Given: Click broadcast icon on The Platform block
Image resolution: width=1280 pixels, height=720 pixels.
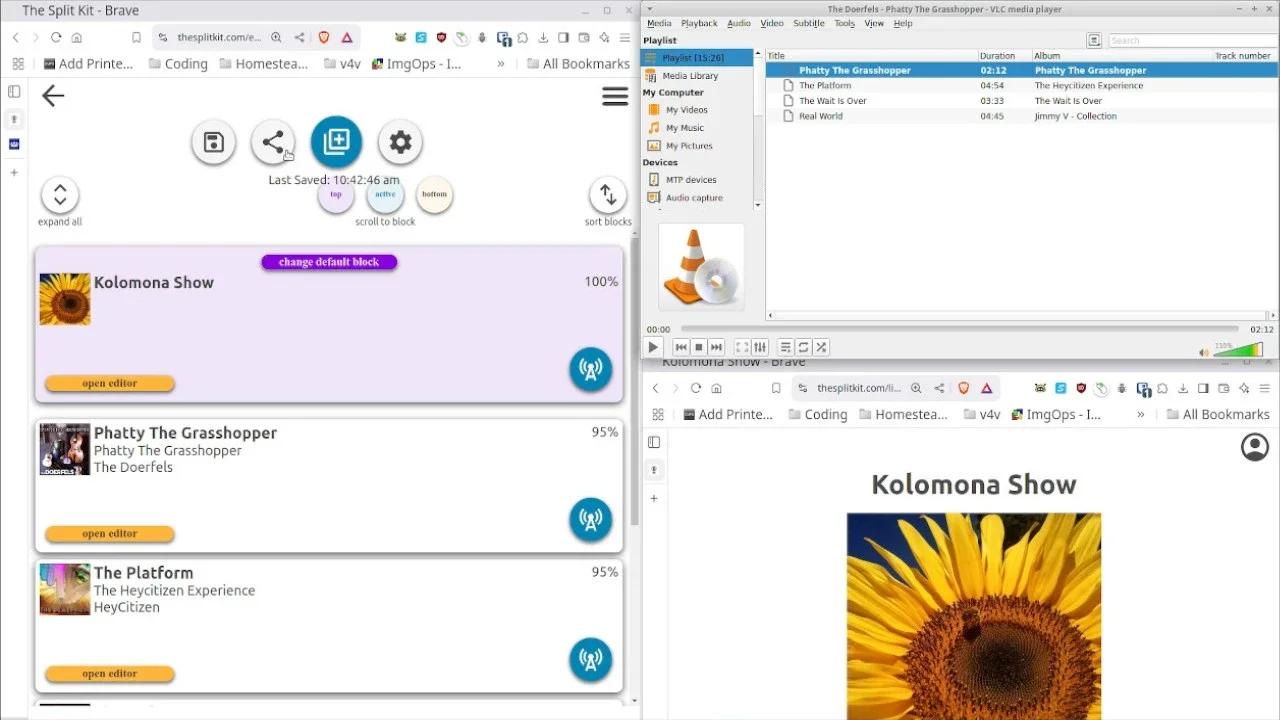Looking at the screenshot, I should (590, 660).
